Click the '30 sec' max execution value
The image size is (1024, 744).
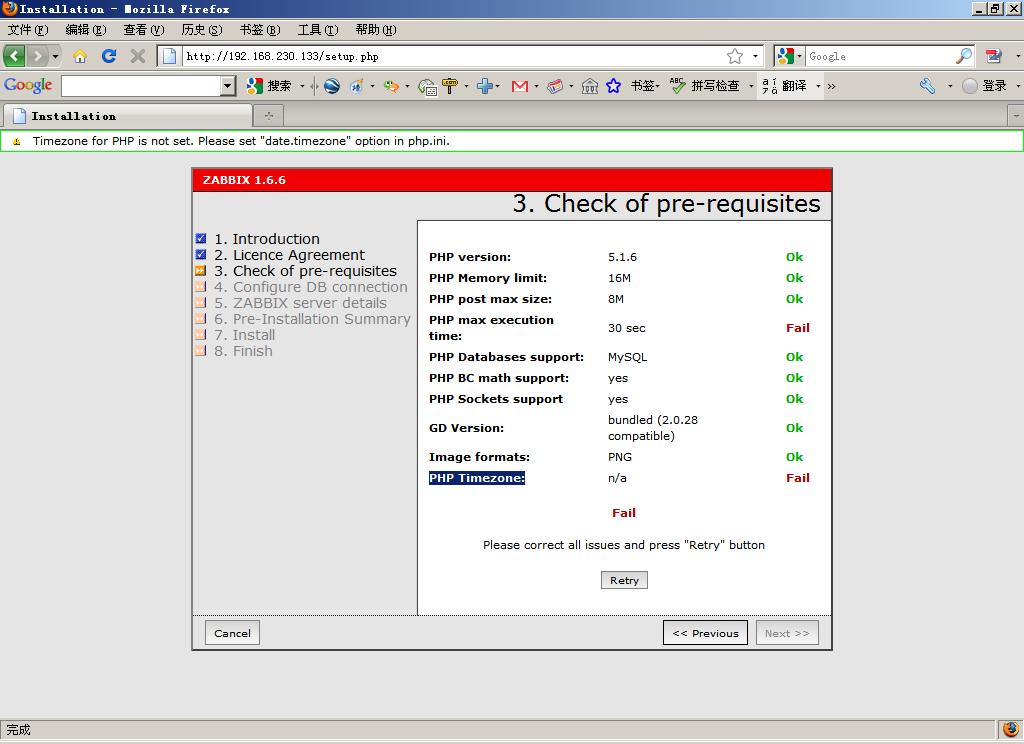(x=626, y=328)
